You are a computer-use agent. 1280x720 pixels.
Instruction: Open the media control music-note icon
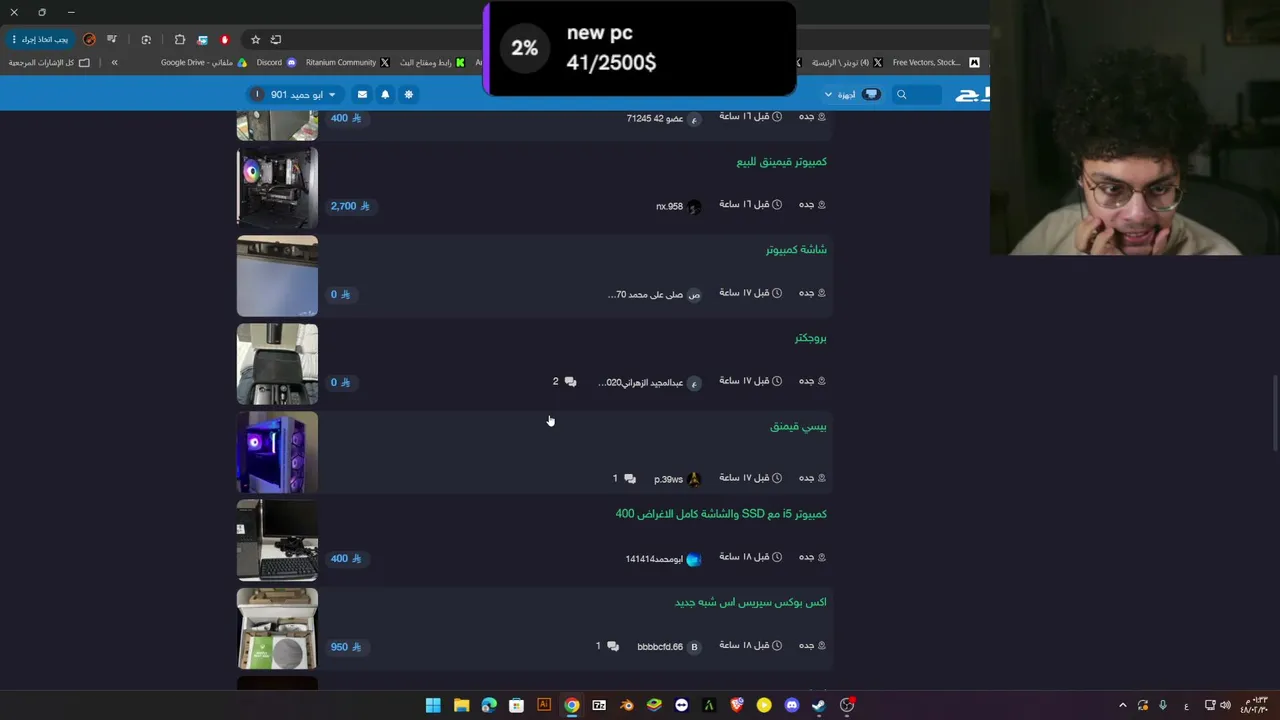click(112, 39)
